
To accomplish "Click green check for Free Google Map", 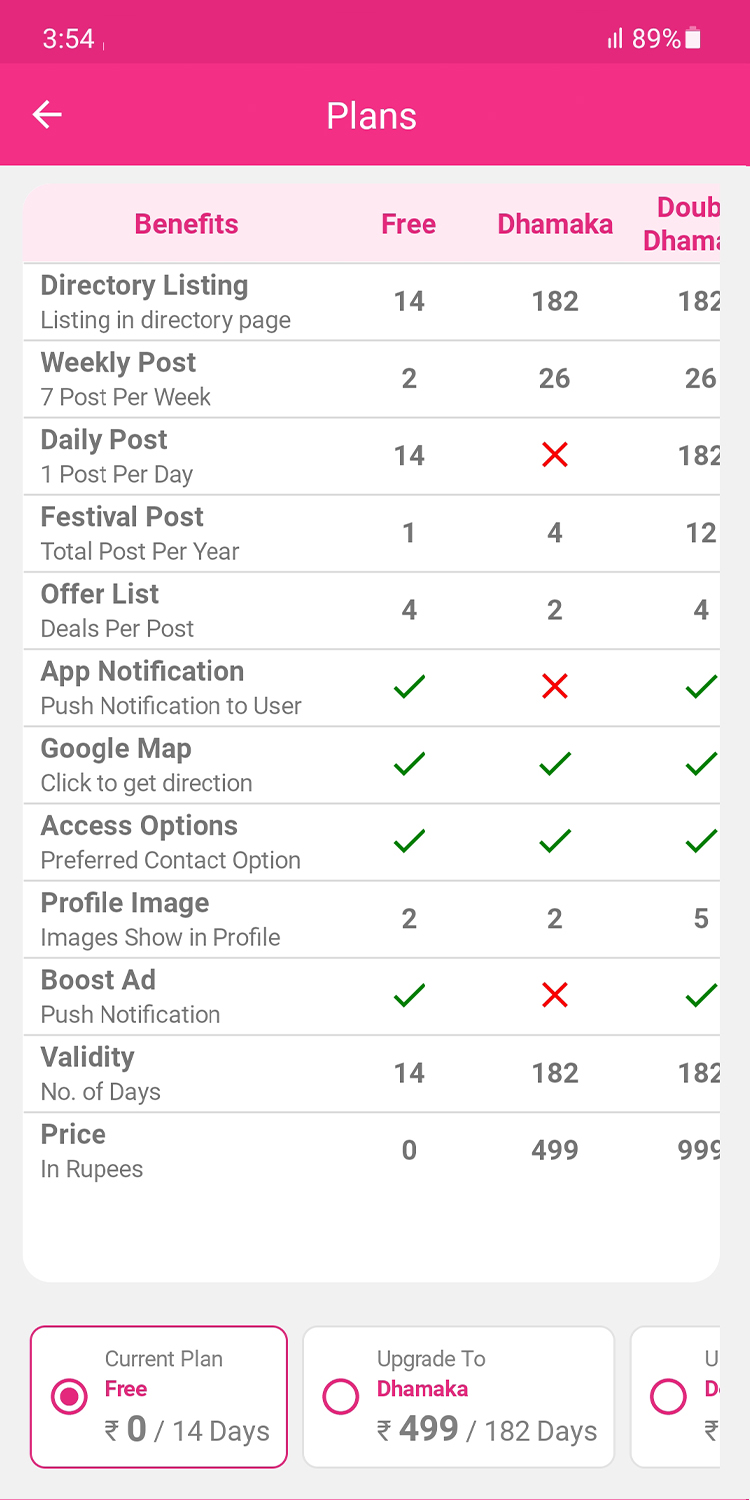I will (x=409, y=764).
